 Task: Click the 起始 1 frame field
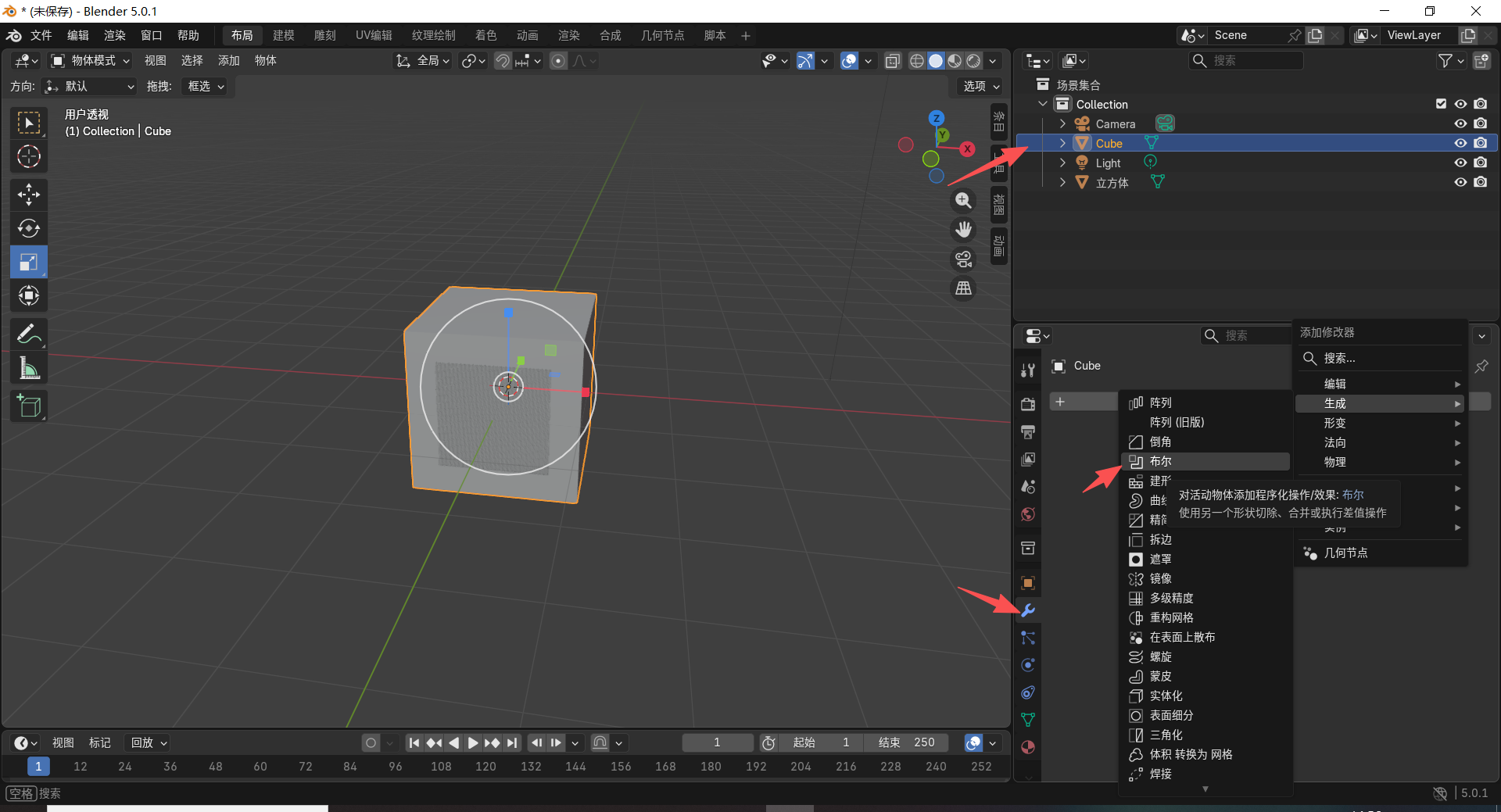click(x=822, y=743)
